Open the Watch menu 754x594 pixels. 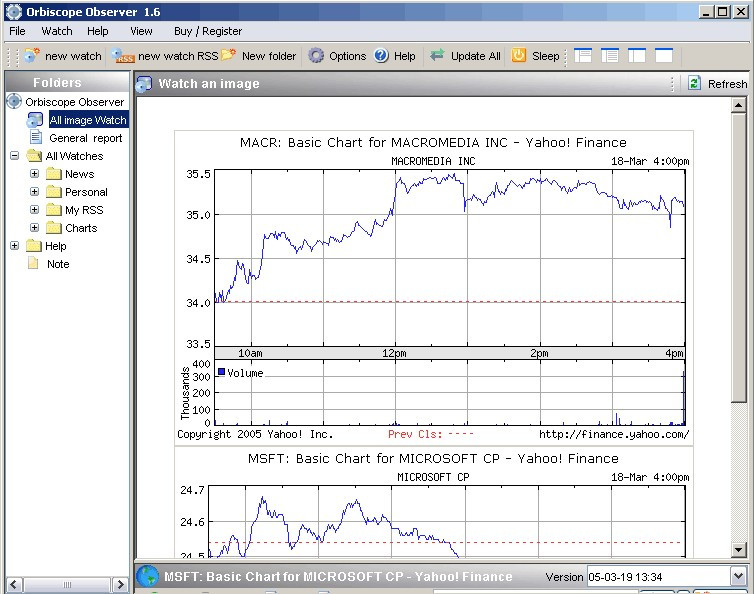coord(57,31)
